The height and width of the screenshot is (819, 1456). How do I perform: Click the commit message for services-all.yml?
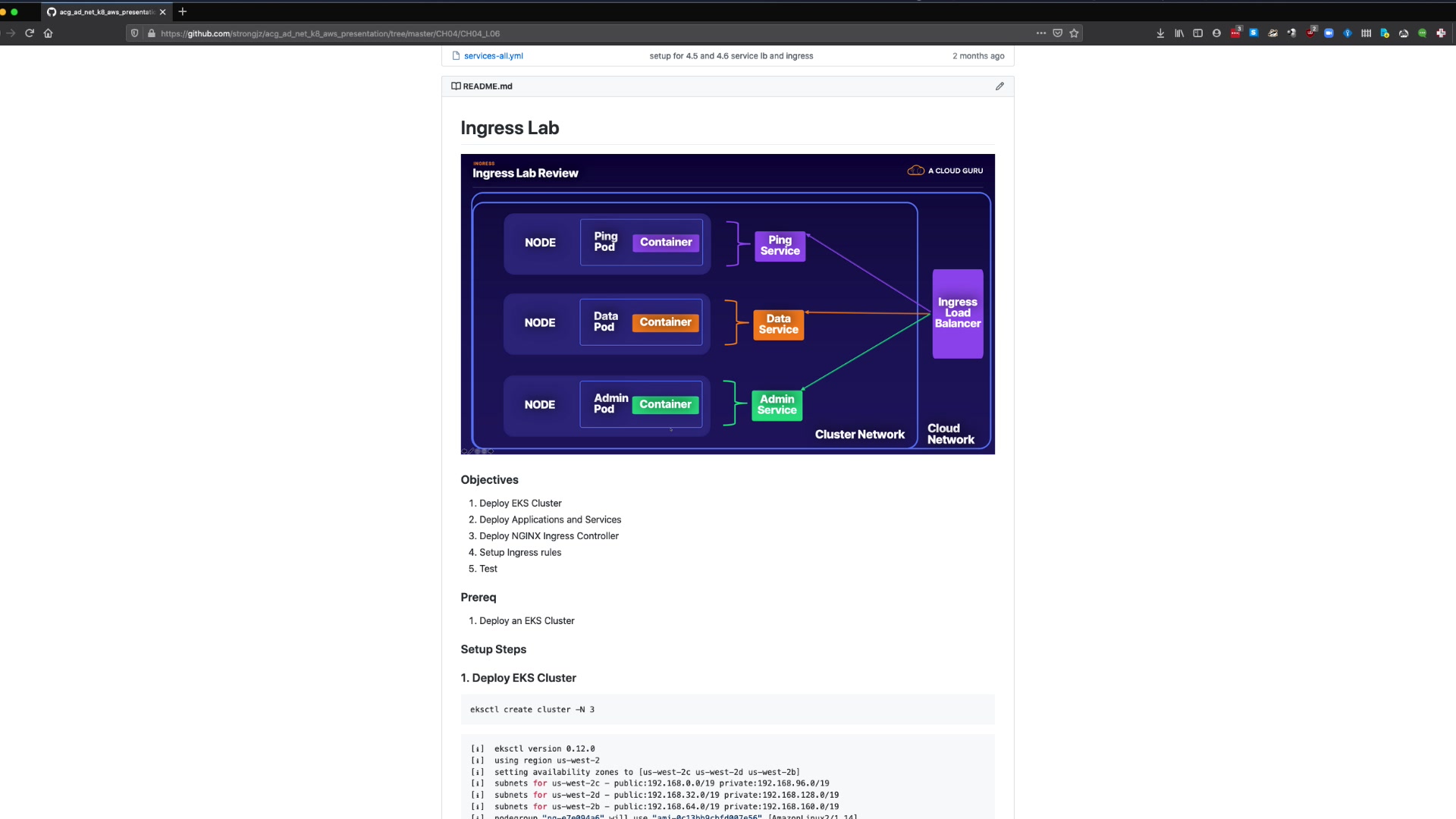[731, 56]
